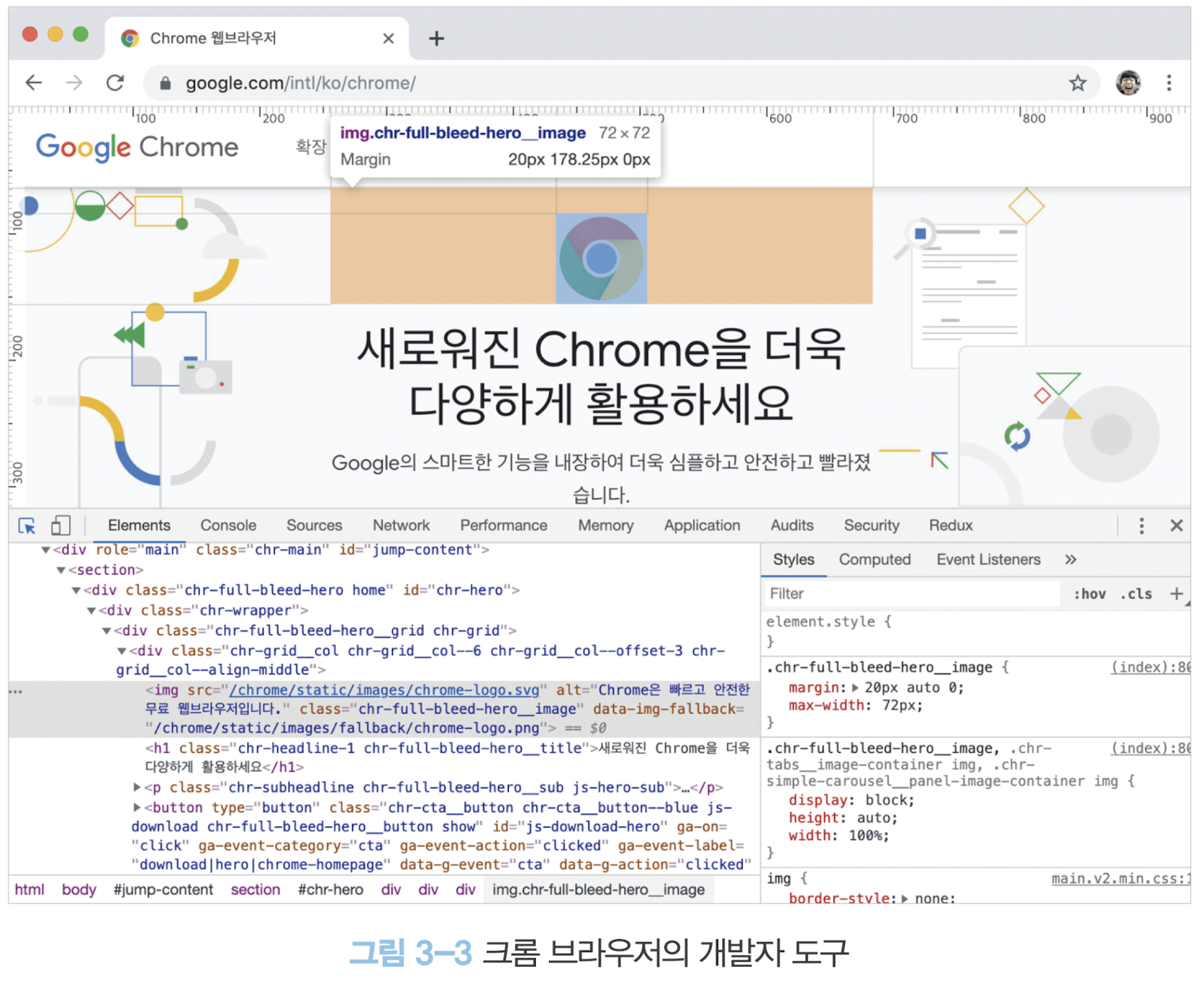Close the DevTools panel
This screenshot has width=1204, height=993.
1176,526
